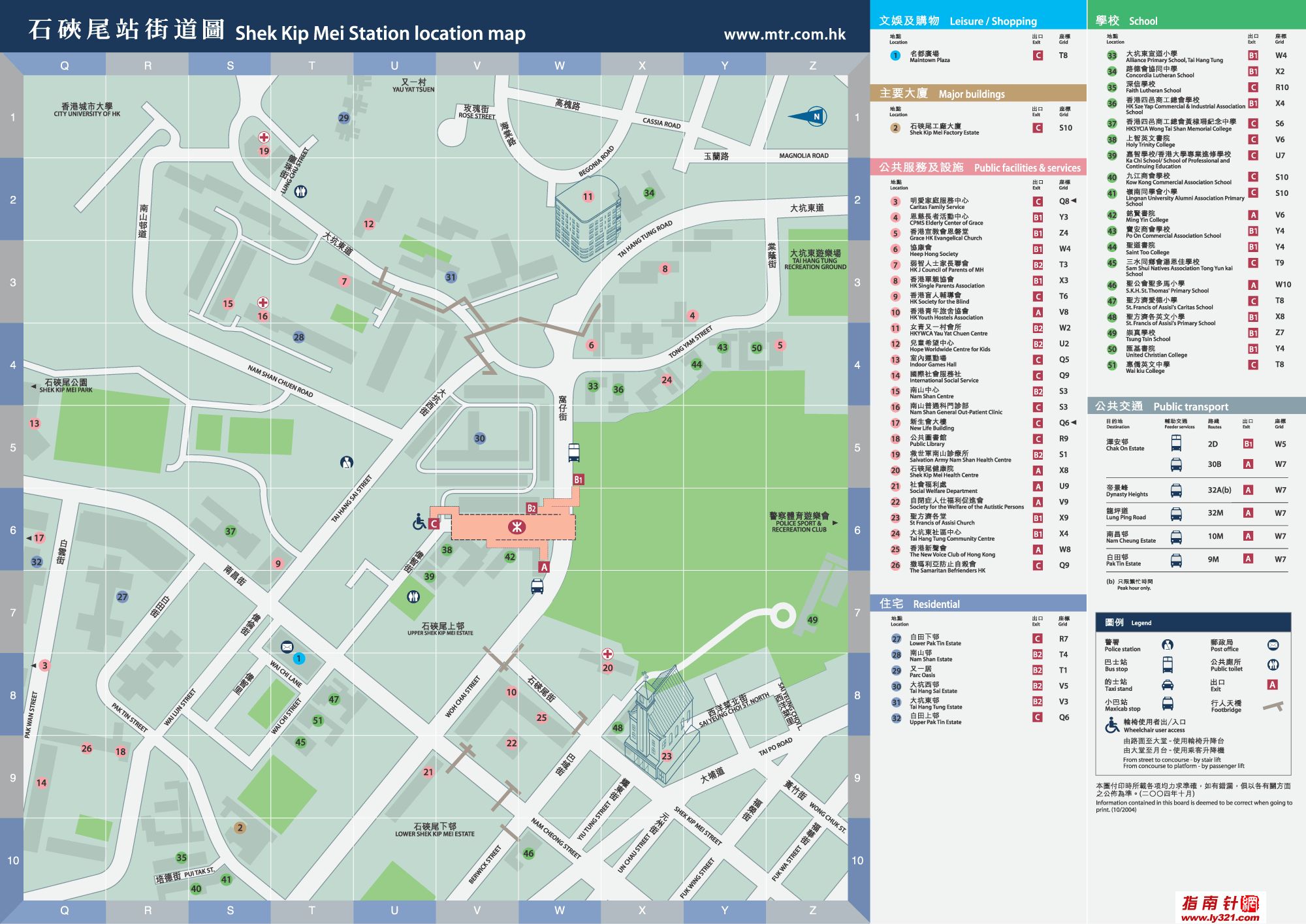Click the footbridge symbol in legend
The width and height of the screenshot is (1306, 924).
pos(1273,706)
